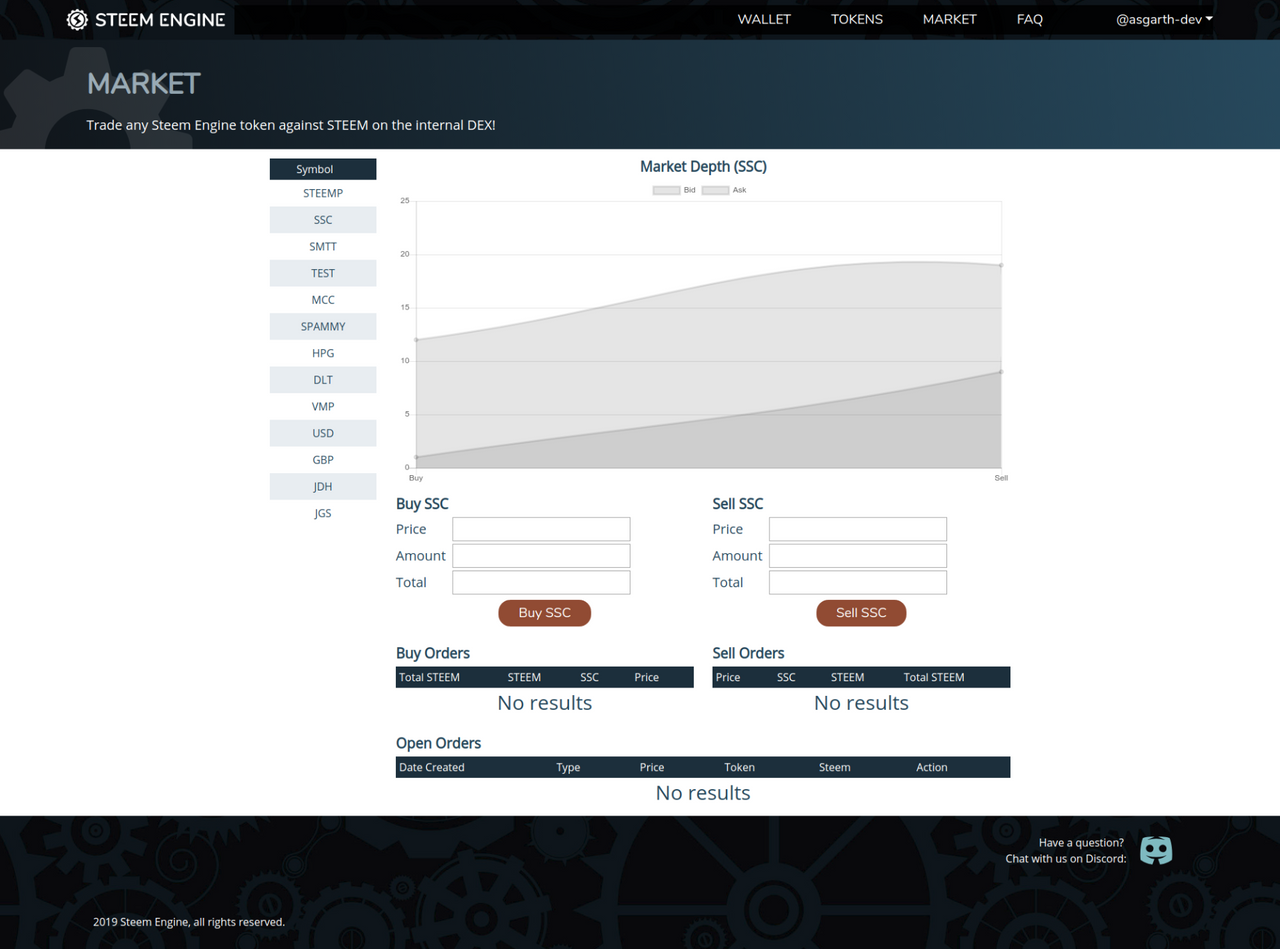Select JGS from the symbol list
Image resolution: width=1280 pixels, height=949 pixels.
tap(323, 513)
